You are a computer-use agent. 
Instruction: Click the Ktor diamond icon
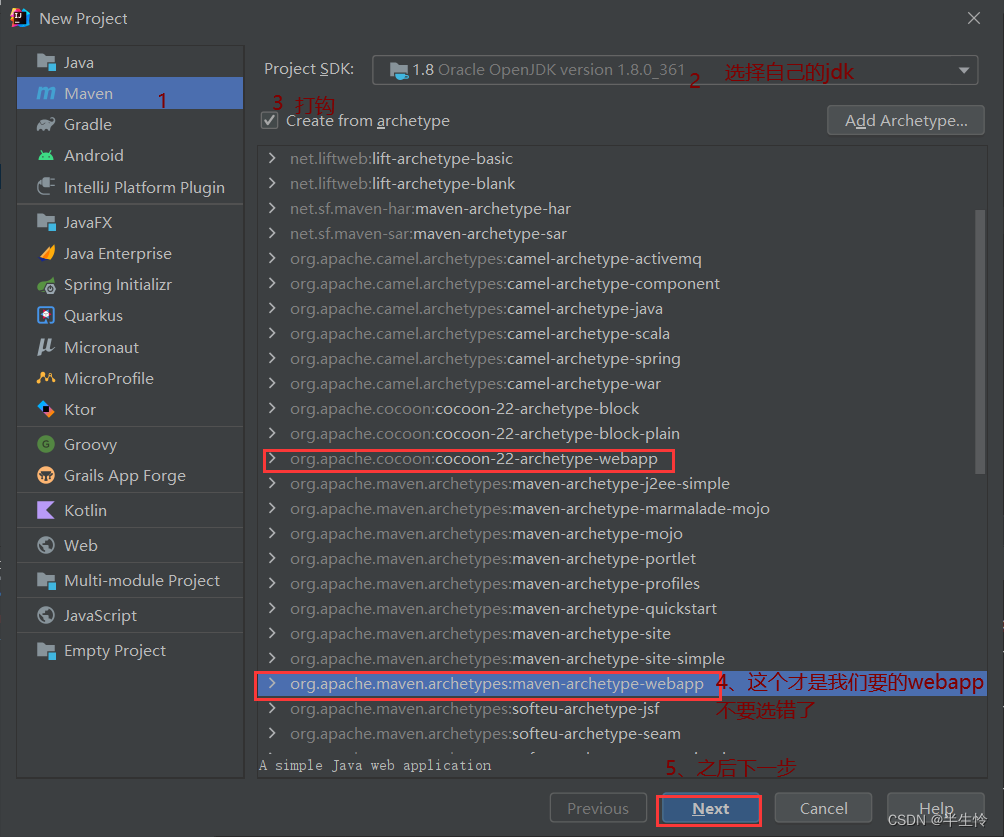click(x=46, y=409)
